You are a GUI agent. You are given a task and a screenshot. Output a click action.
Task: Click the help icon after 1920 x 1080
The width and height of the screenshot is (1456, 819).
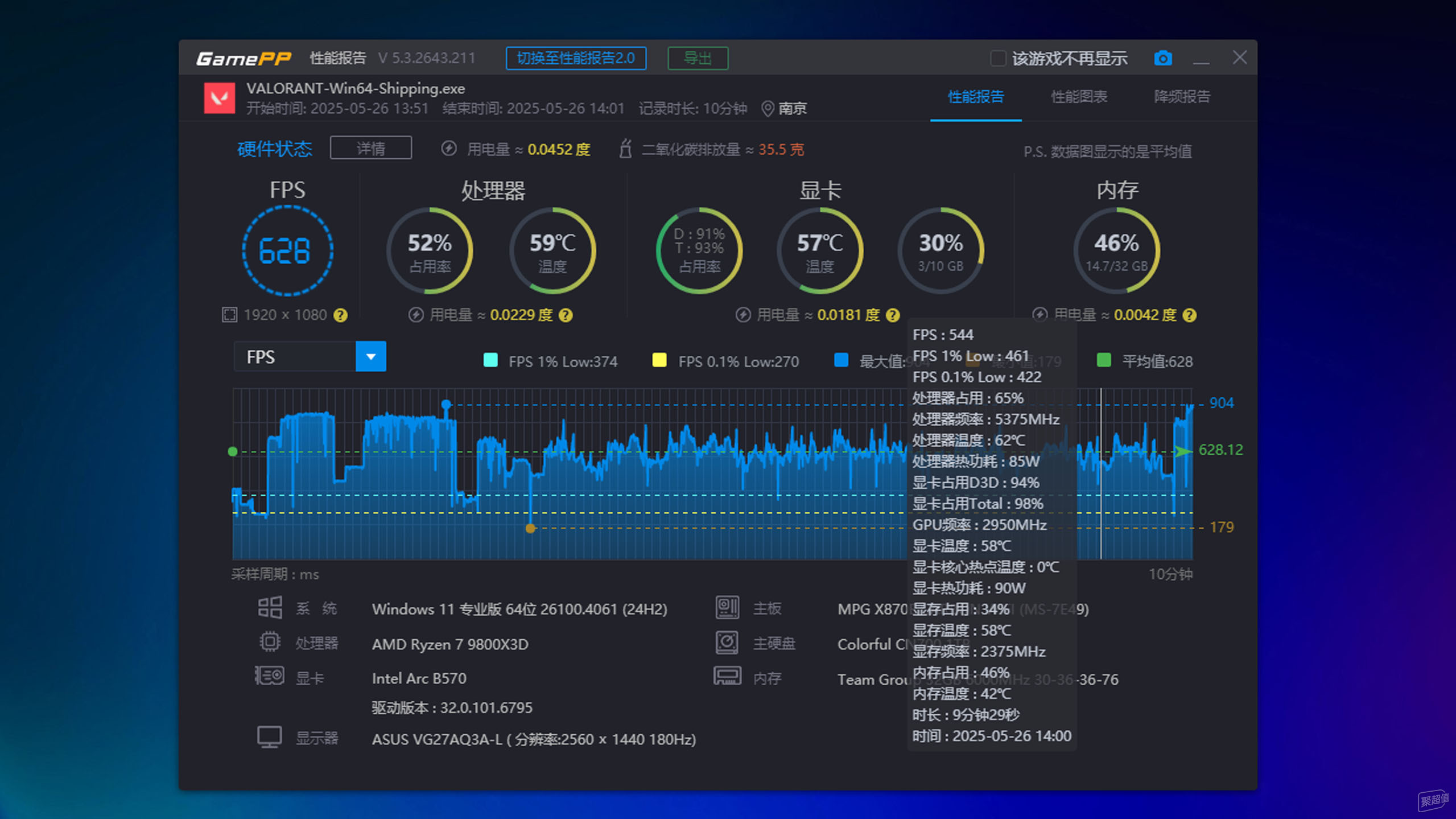[x=340, y=315]
